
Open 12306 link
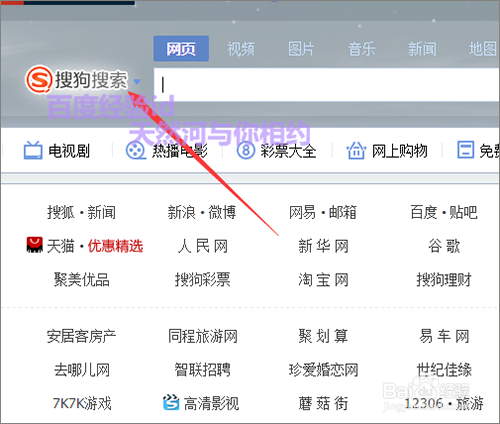pyautogui.click(x=424, y=403)
